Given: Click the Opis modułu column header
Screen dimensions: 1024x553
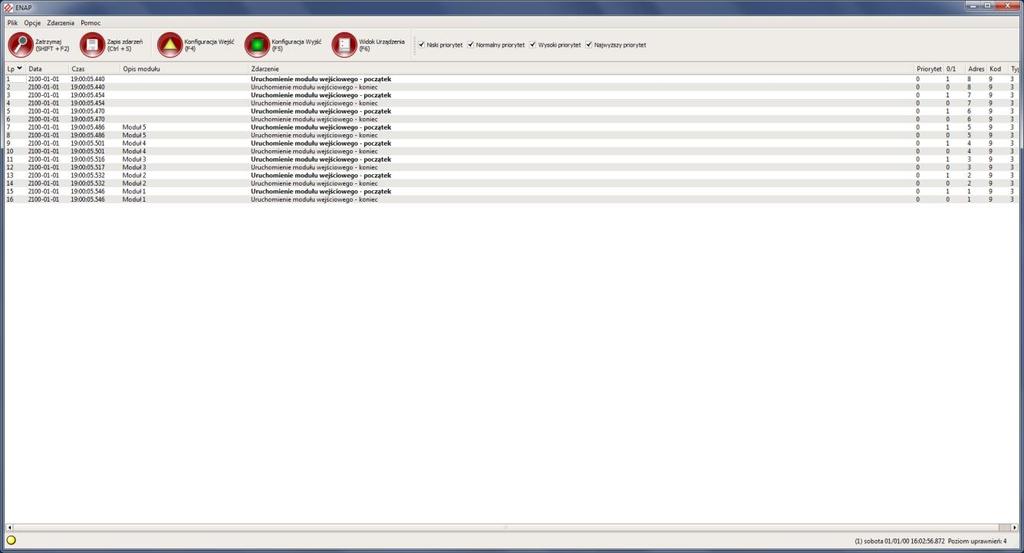Looking at the screenshot, I should tap(185, 69).
